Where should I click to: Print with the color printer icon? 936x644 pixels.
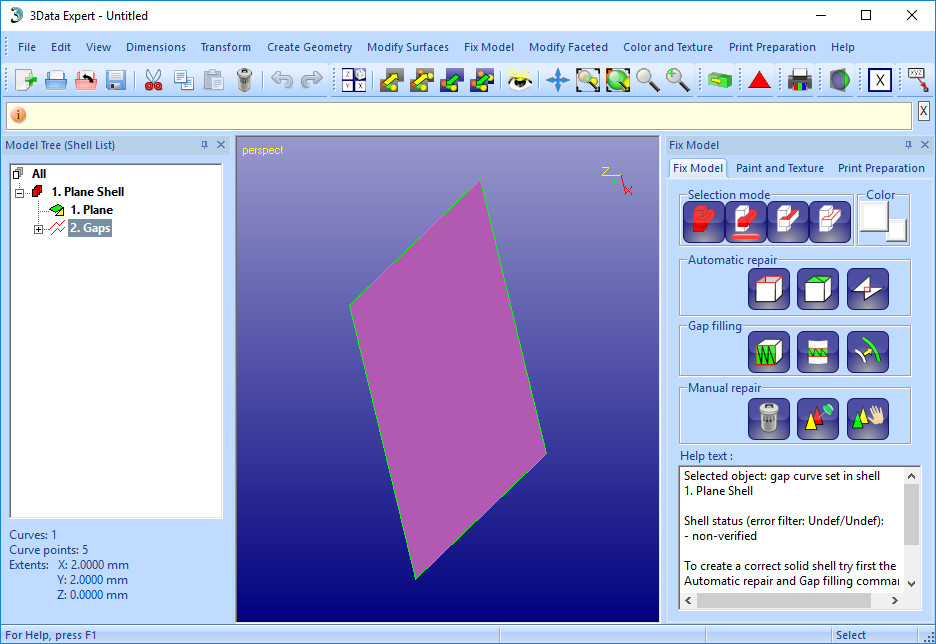tap(800, 79)
